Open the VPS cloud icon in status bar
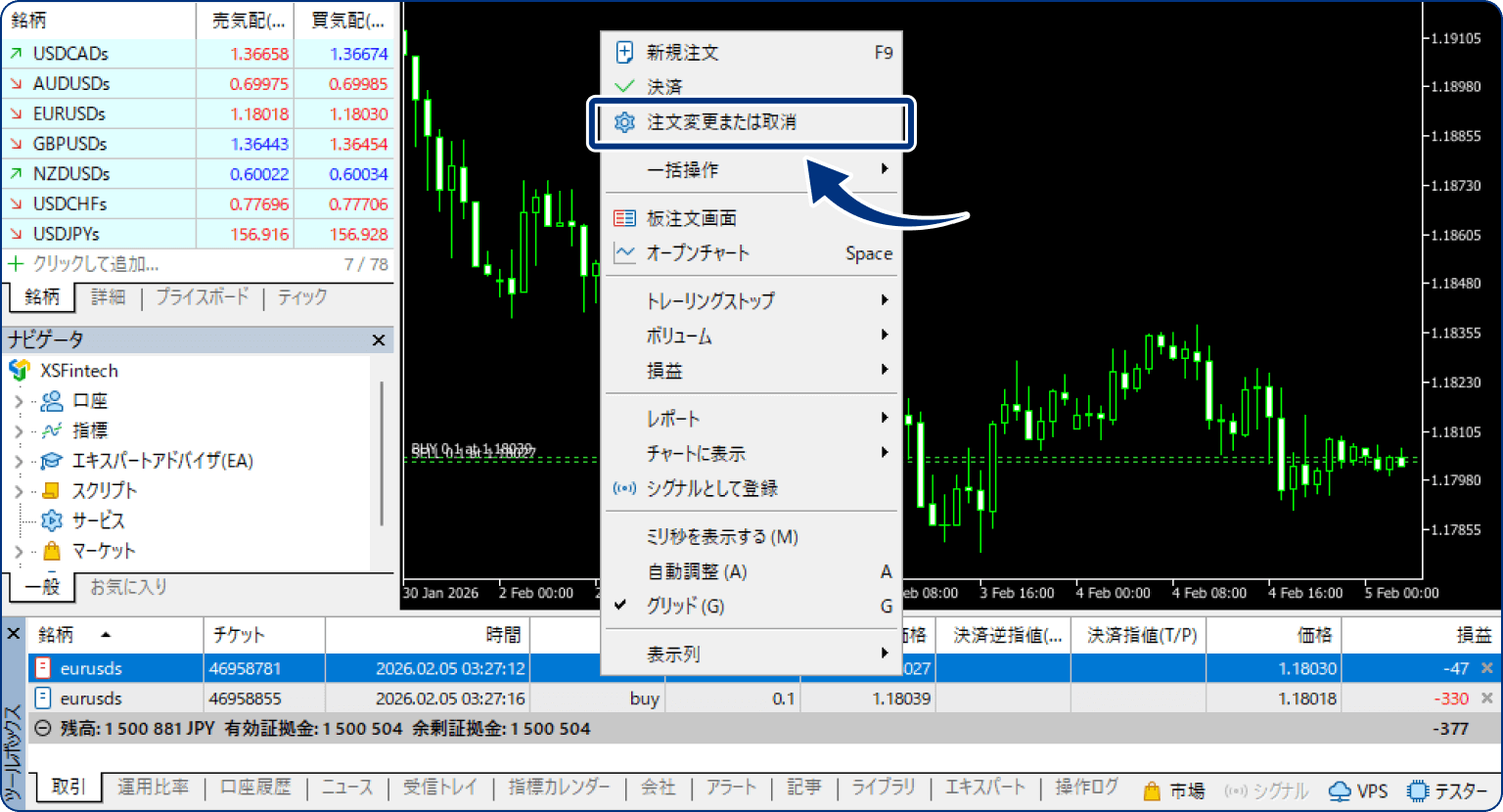 click(1340, 791)
